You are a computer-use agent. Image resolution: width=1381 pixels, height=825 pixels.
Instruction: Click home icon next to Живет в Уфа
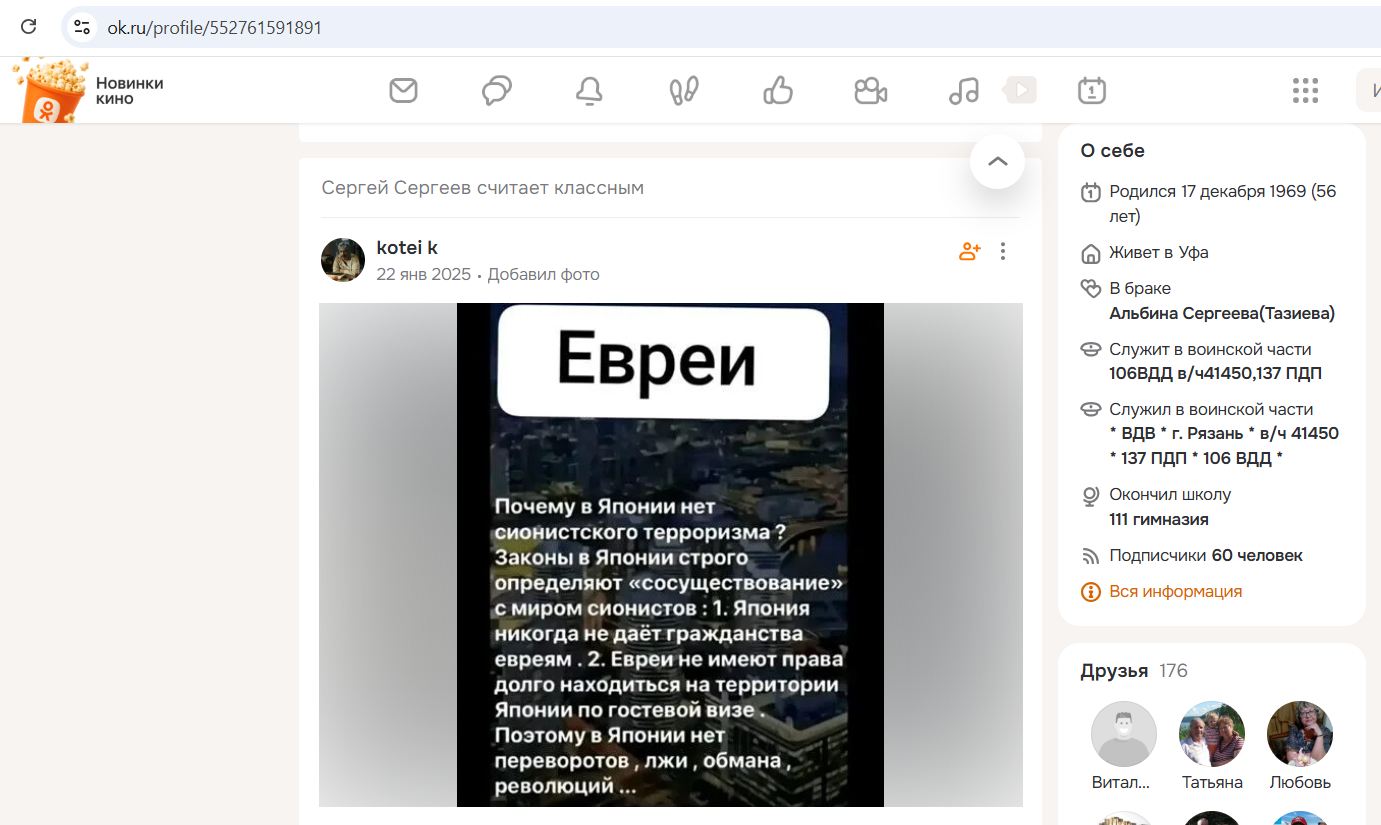click(1091, 253)
